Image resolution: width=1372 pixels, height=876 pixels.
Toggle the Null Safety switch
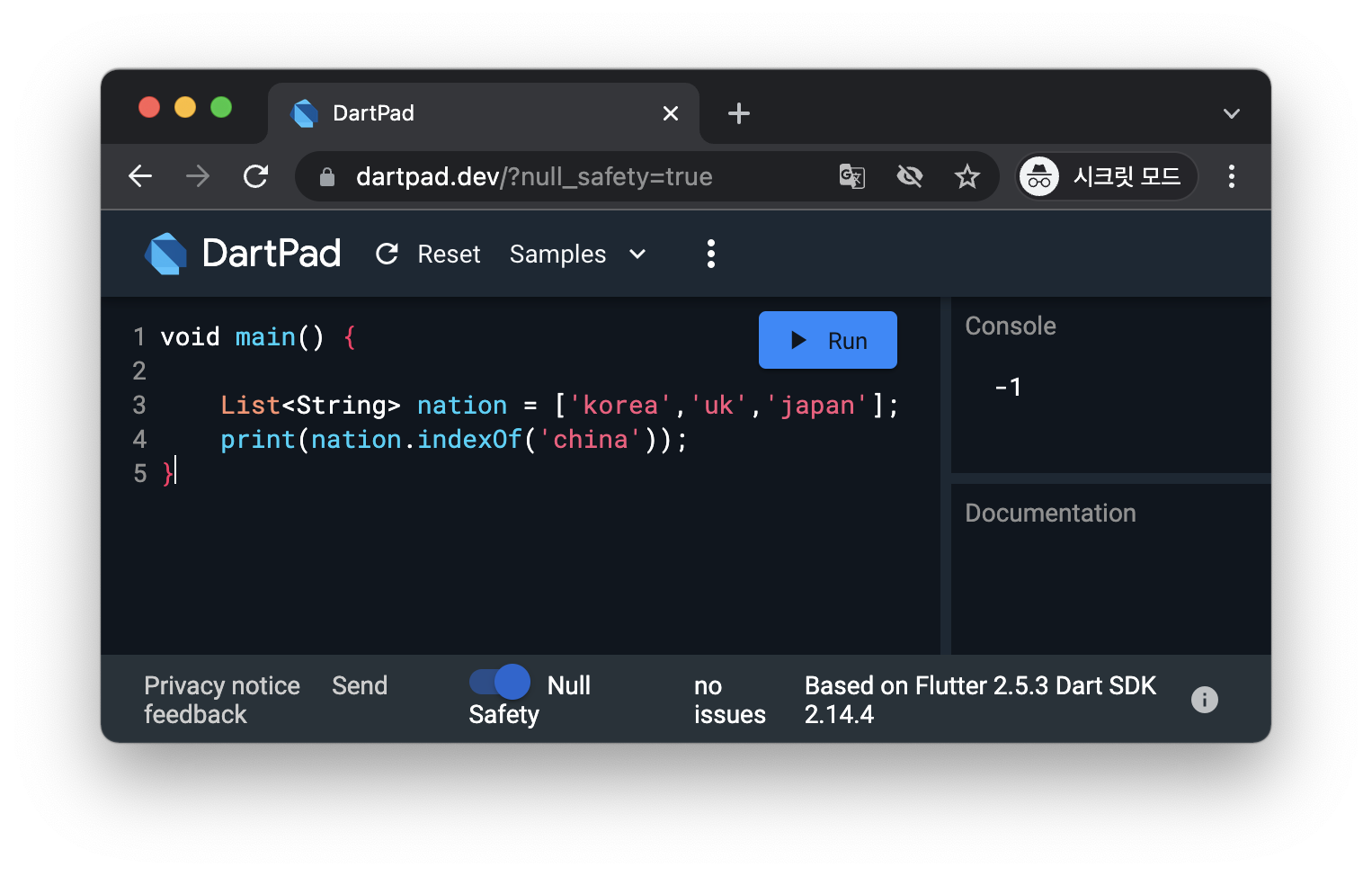(500, 682)
